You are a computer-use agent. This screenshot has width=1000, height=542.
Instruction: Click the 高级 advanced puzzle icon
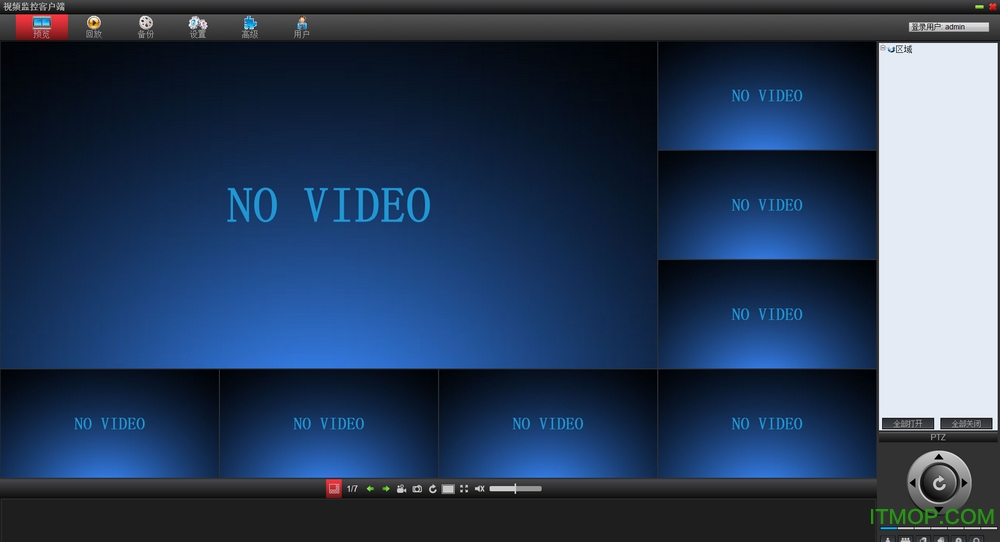coord(250,26)
